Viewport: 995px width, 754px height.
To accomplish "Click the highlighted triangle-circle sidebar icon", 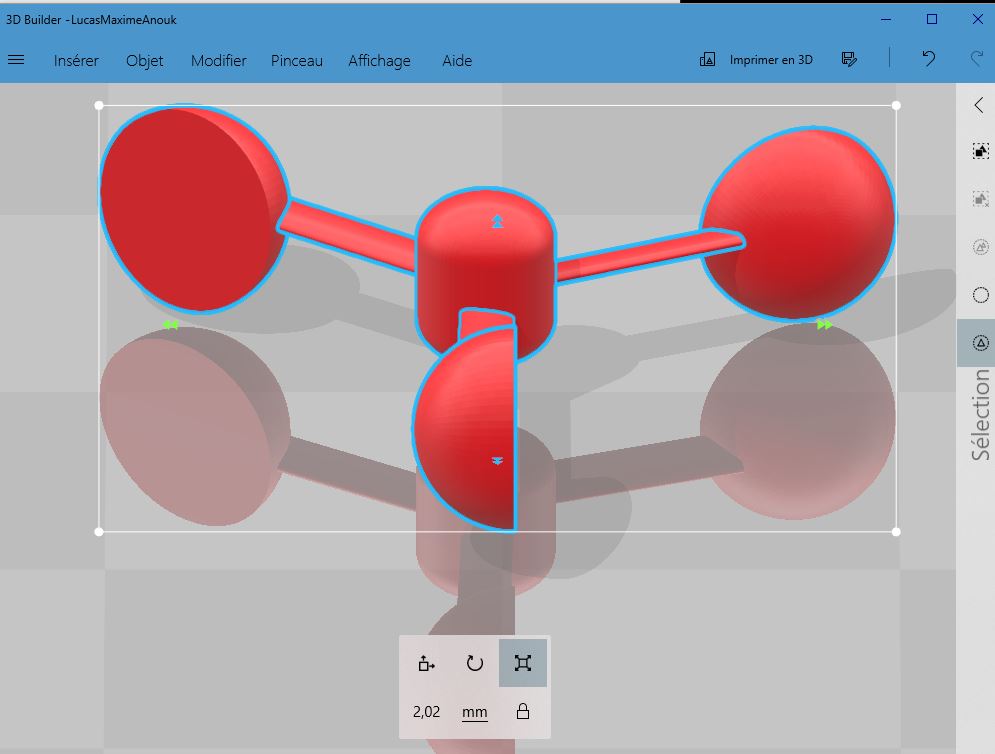I will tap(981, 343).
